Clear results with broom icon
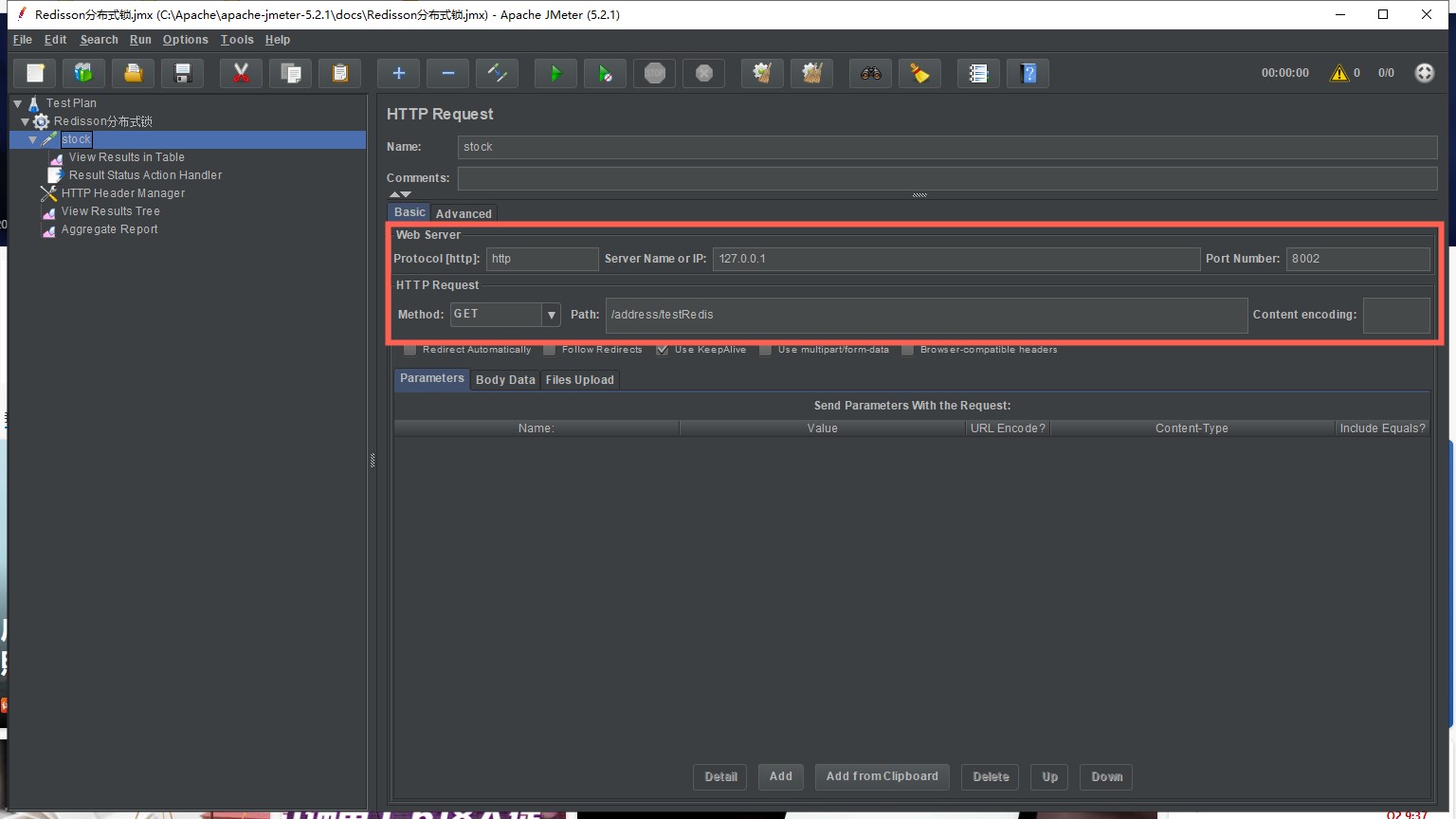1456x819 pixels. [x=762, y=73]
